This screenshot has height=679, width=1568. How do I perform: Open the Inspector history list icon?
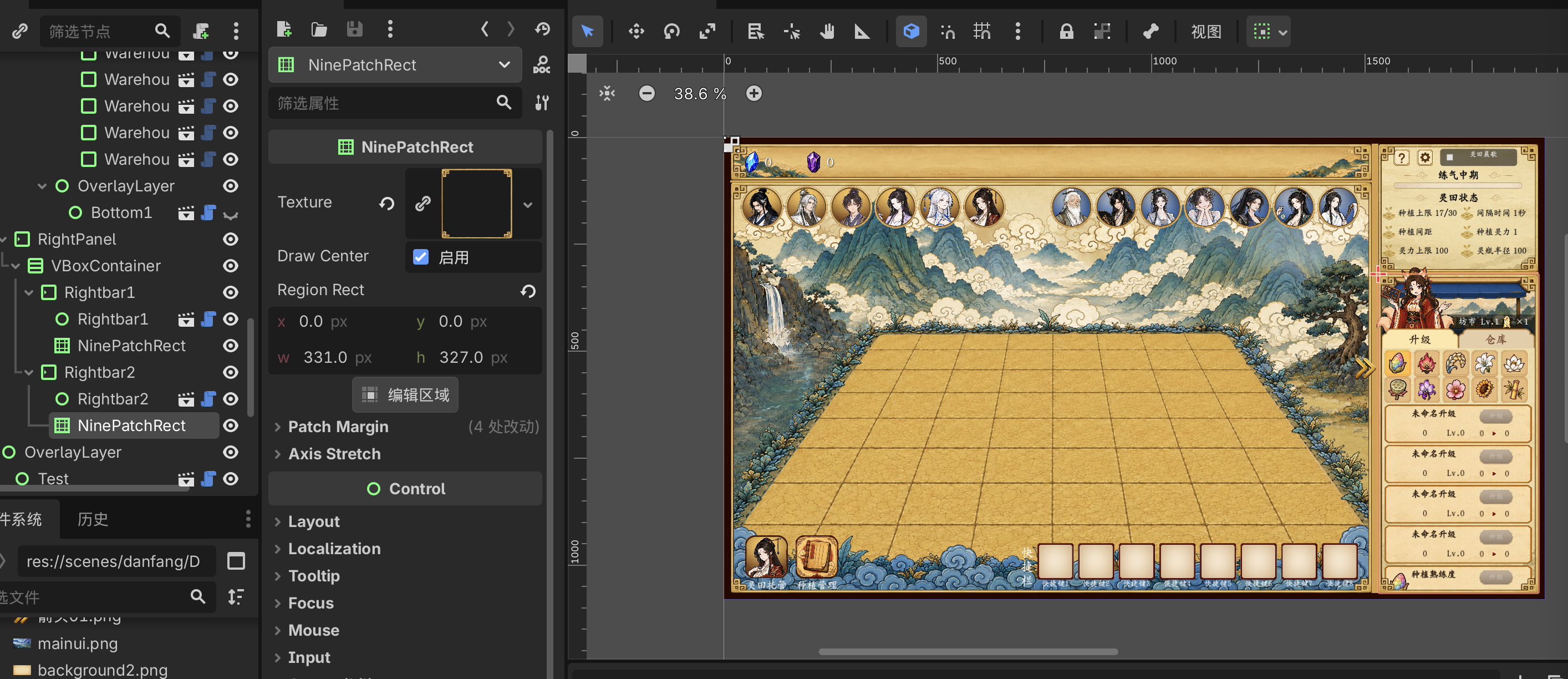coord(542,29)
